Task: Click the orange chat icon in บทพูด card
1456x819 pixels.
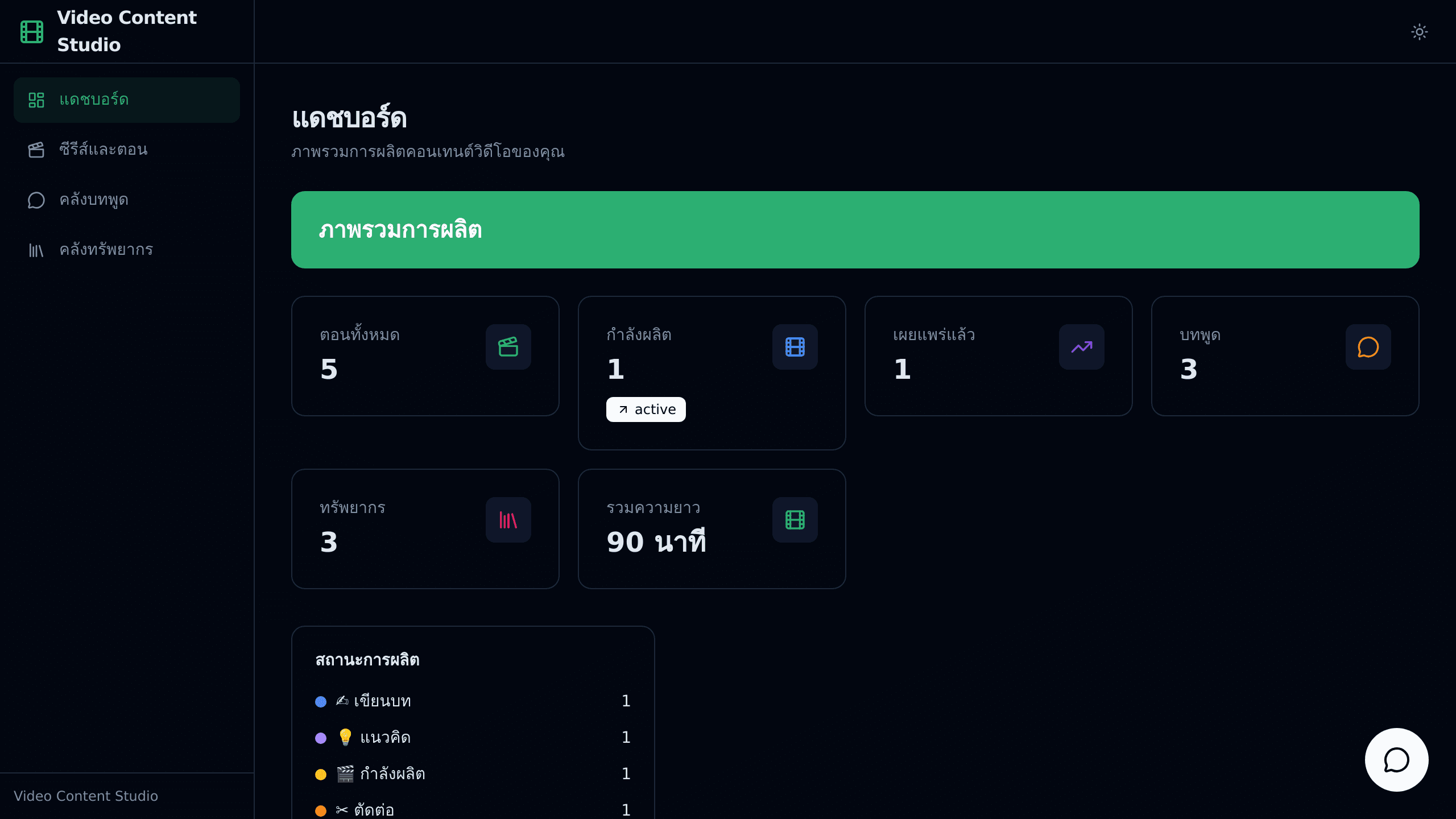Action: pyautogui.click(x=1368, y=347)
